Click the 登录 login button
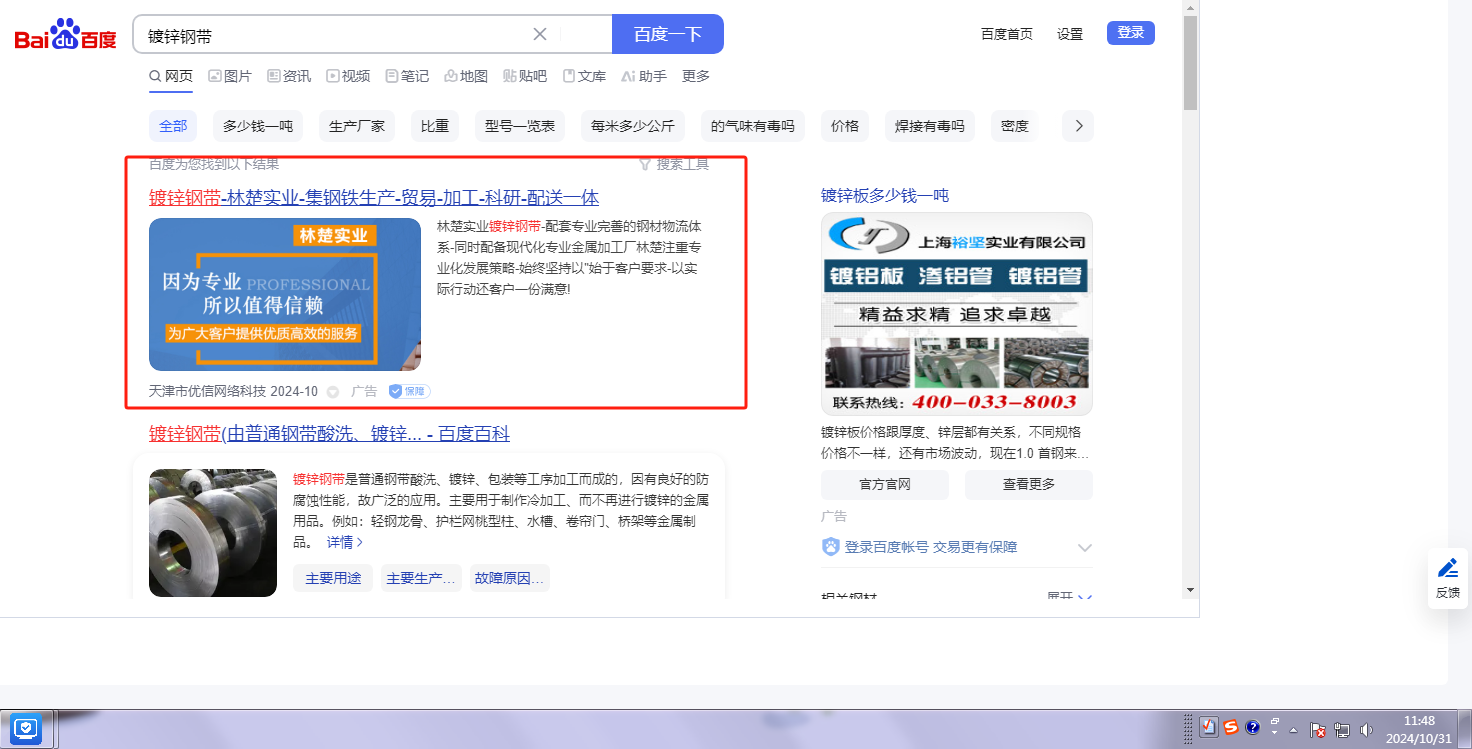Screen dimensions: 1472x749 (x=1131, y=33)
